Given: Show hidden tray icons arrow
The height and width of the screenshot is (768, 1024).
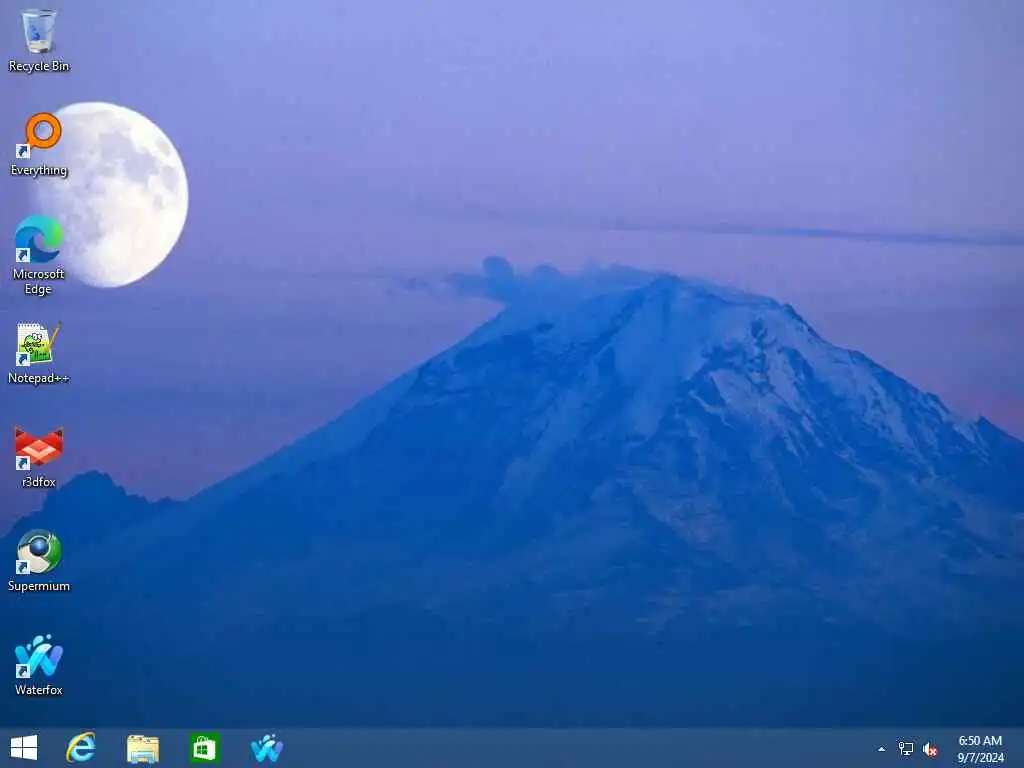Looking at the screenshot, I should tap(882, 749).
